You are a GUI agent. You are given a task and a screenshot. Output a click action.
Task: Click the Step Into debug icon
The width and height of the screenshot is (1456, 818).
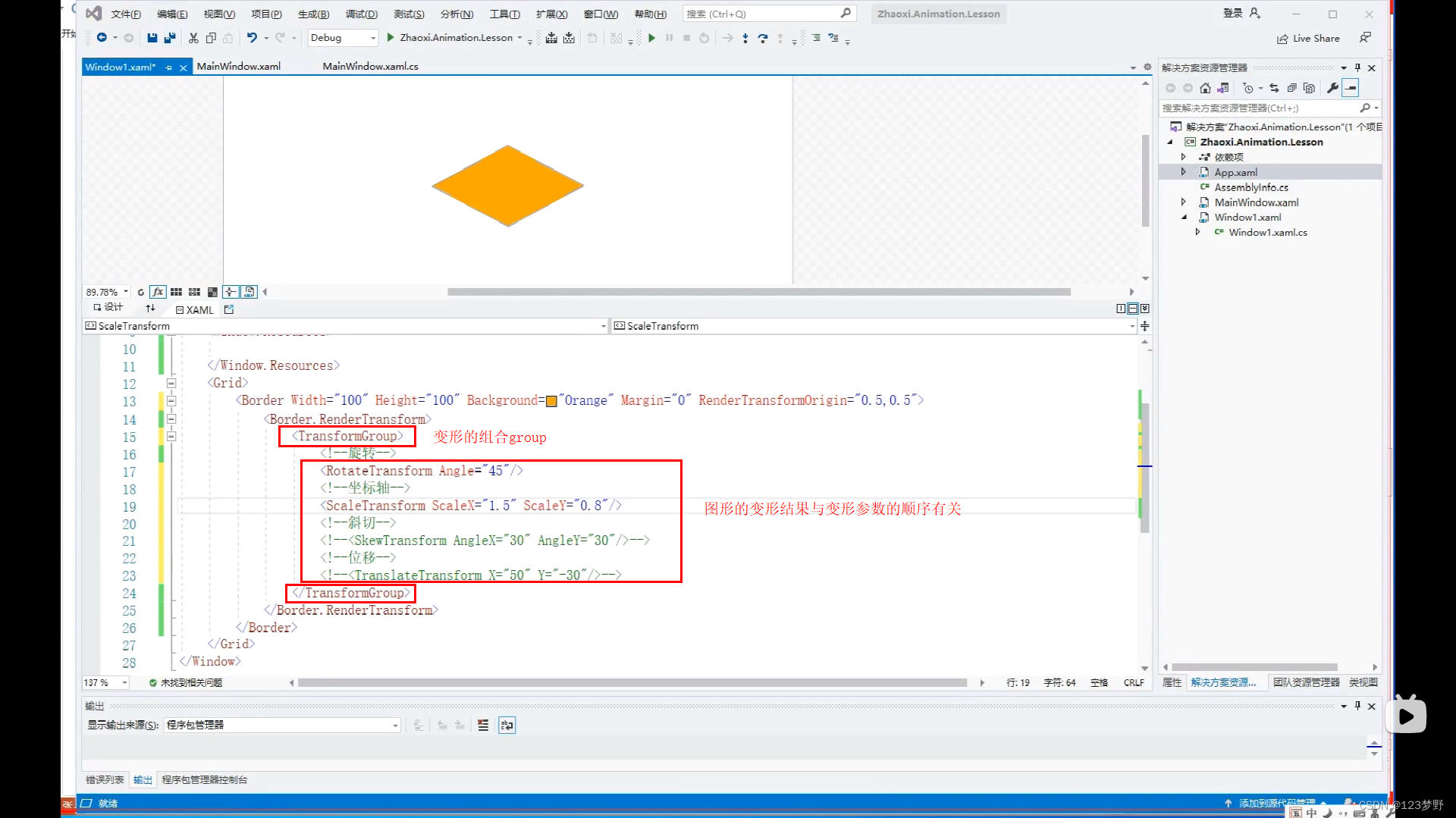coord(745,38)
